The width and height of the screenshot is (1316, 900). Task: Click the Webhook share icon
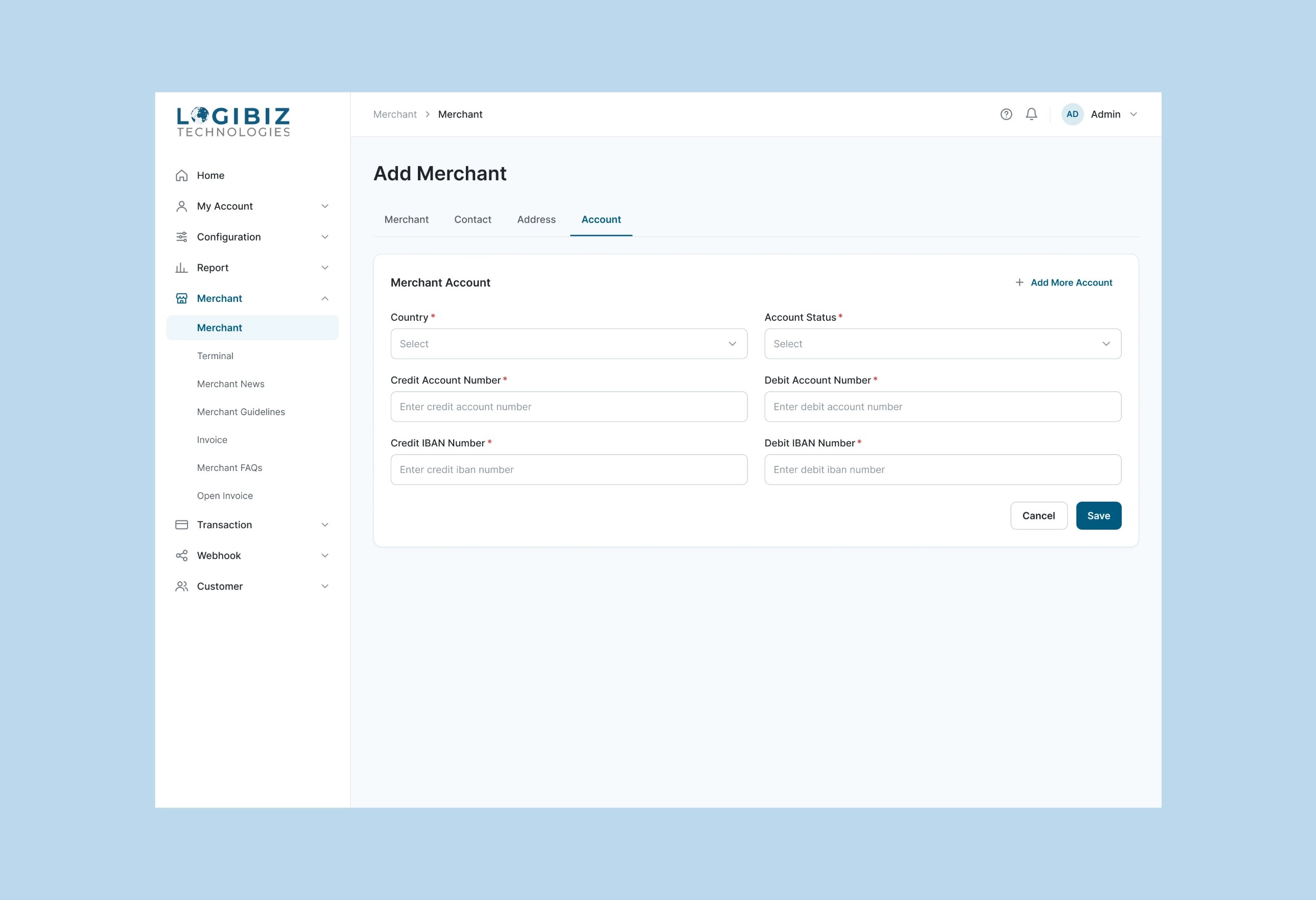point(181,555)
